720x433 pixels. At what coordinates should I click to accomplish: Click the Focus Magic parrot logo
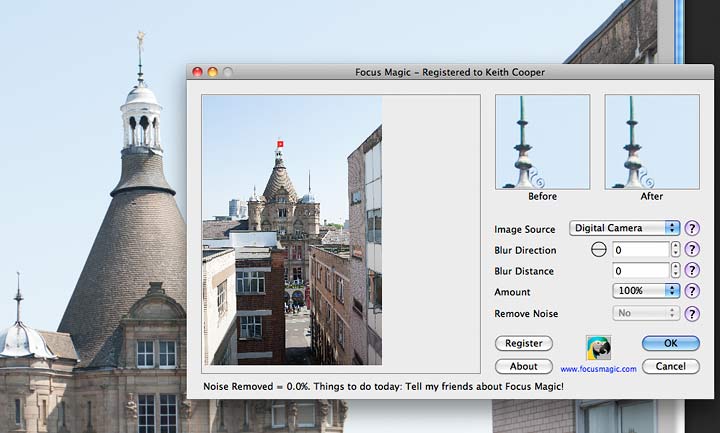[x=598, y=348]
